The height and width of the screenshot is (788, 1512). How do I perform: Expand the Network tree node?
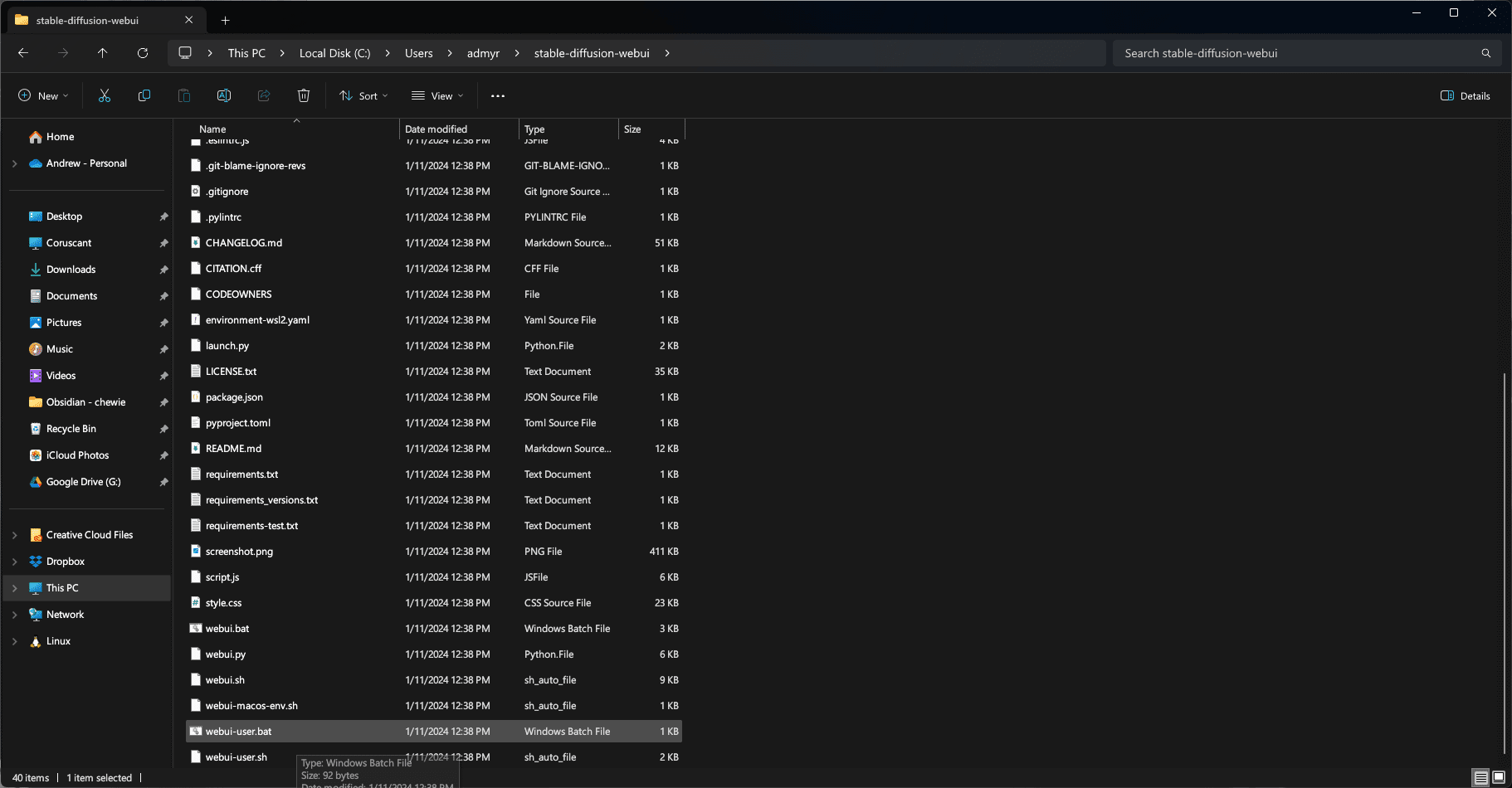tap(15, 615)
